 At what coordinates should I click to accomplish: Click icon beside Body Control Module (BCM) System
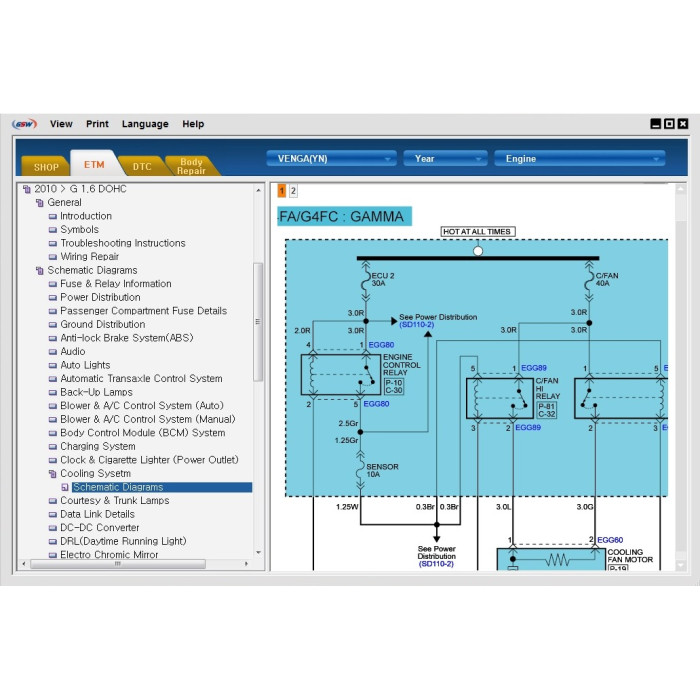click(x=53, y=433)
